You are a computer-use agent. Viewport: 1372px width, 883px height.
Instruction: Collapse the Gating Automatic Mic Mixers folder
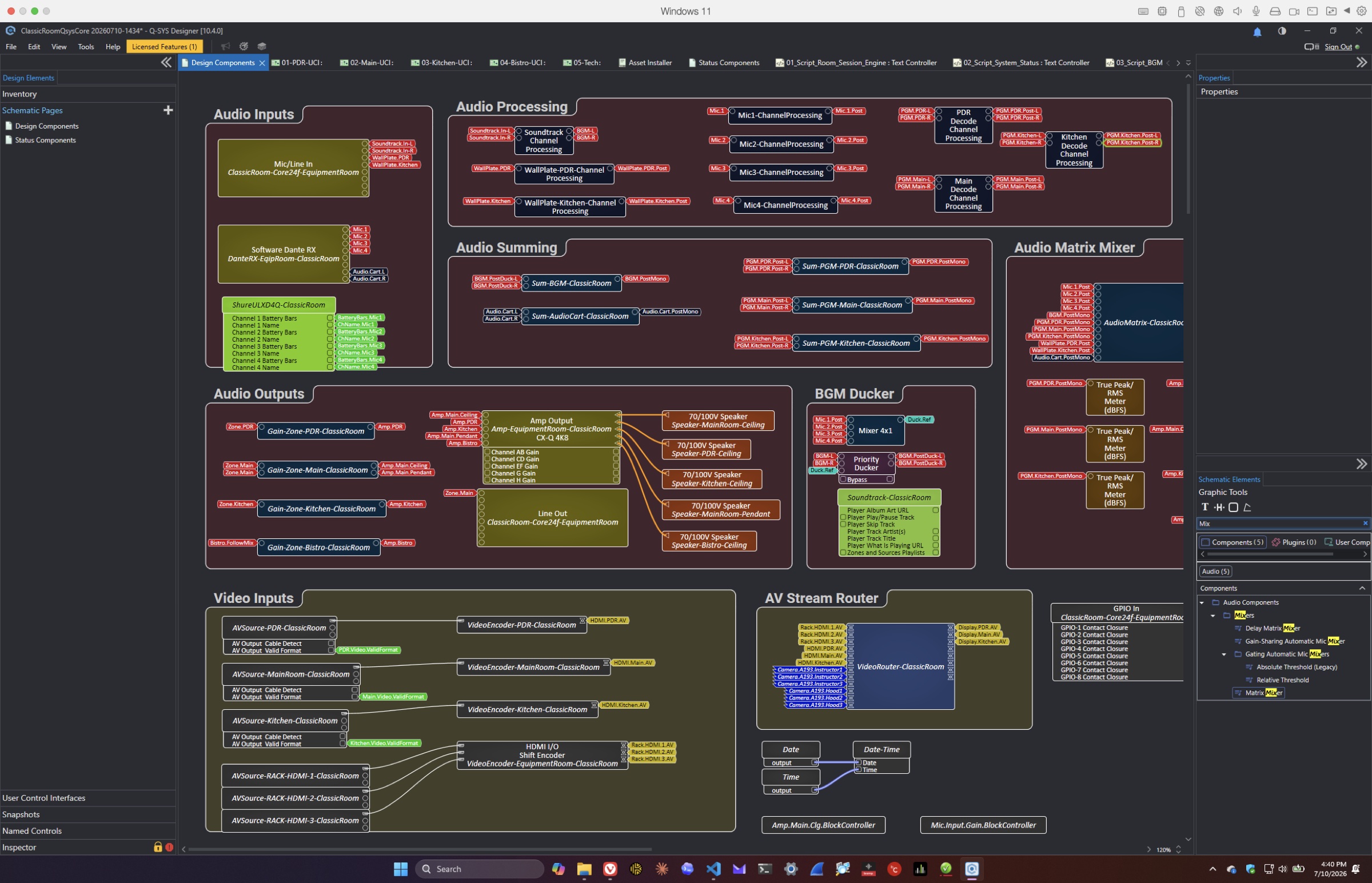1224,654
